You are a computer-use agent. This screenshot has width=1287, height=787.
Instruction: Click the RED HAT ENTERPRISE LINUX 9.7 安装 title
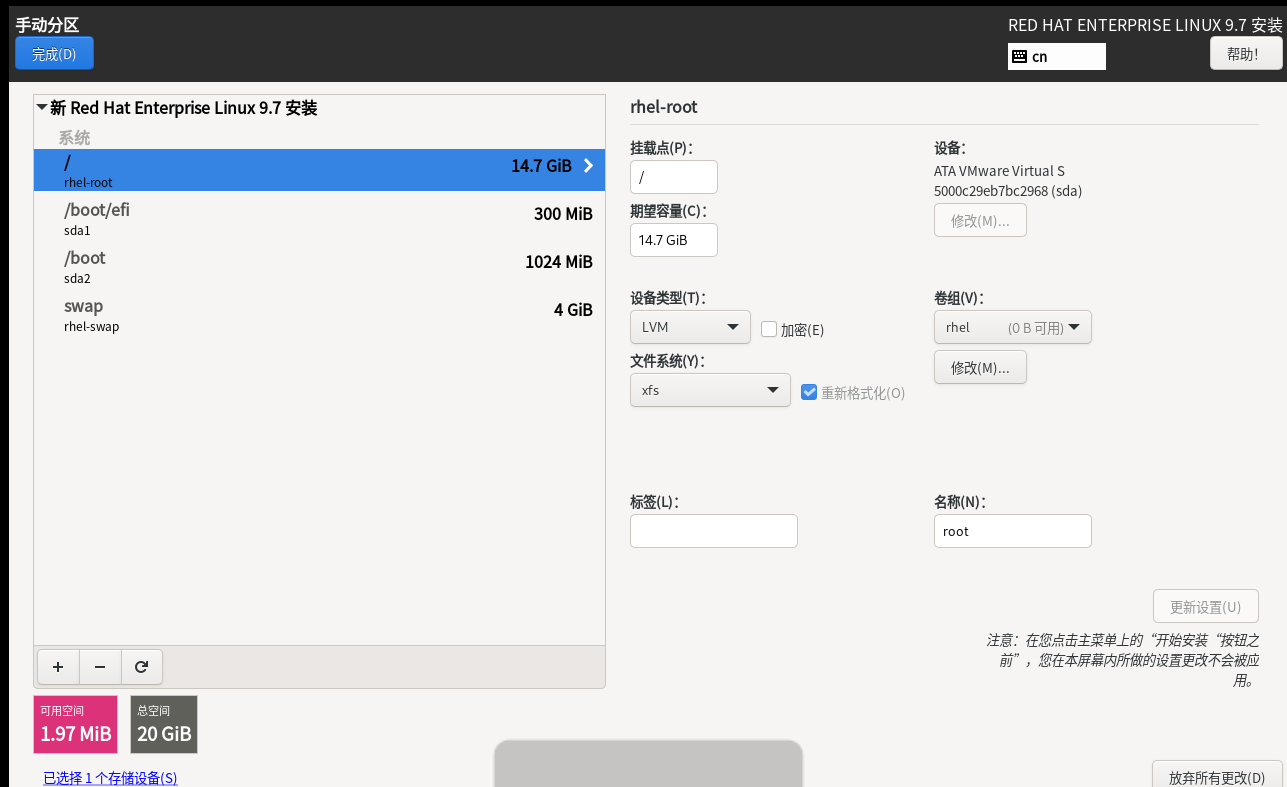[1144, 25]
